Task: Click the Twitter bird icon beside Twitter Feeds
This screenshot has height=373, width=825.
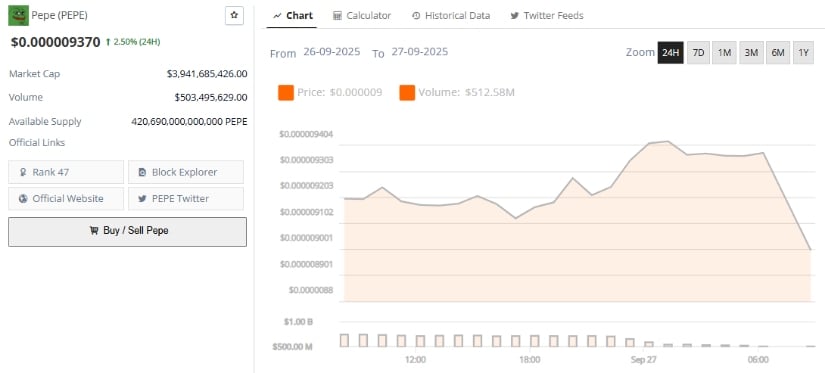Action: 515,16
